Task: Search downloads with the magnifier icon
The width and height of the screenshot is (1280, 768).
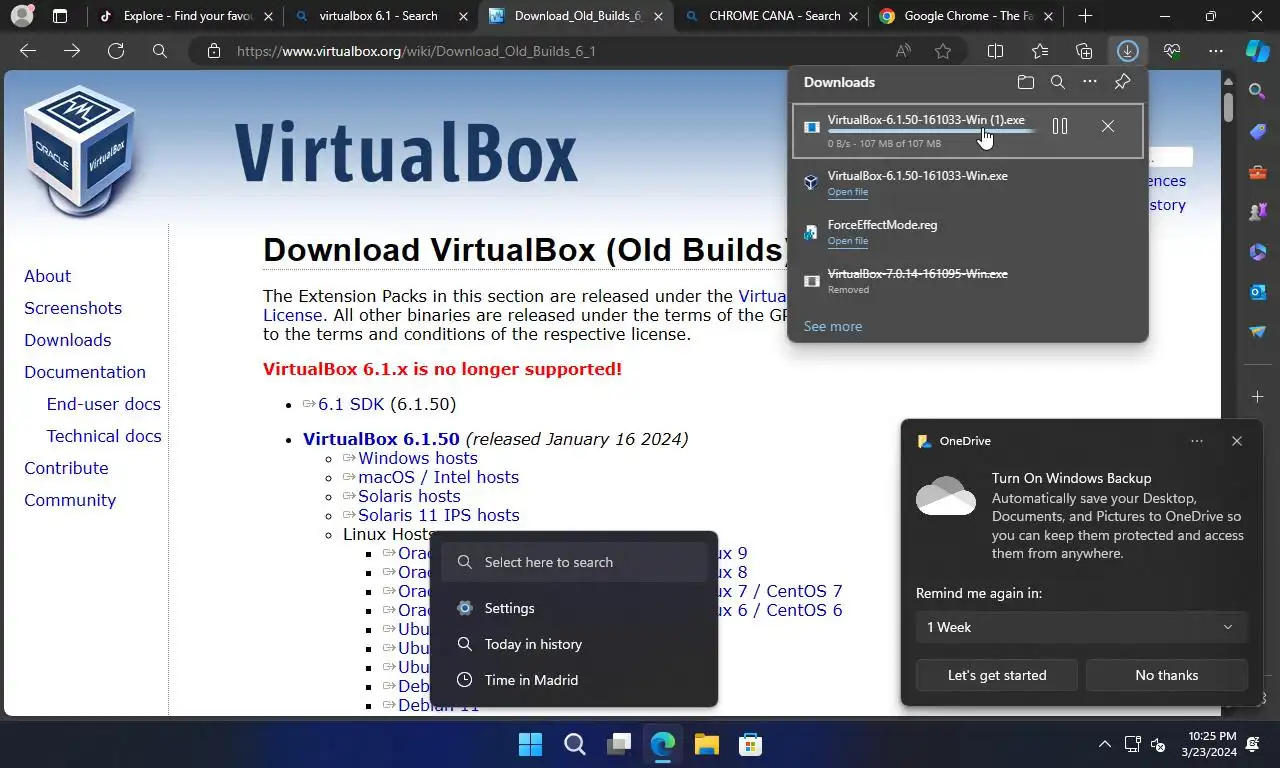Action: (1057, 82)
